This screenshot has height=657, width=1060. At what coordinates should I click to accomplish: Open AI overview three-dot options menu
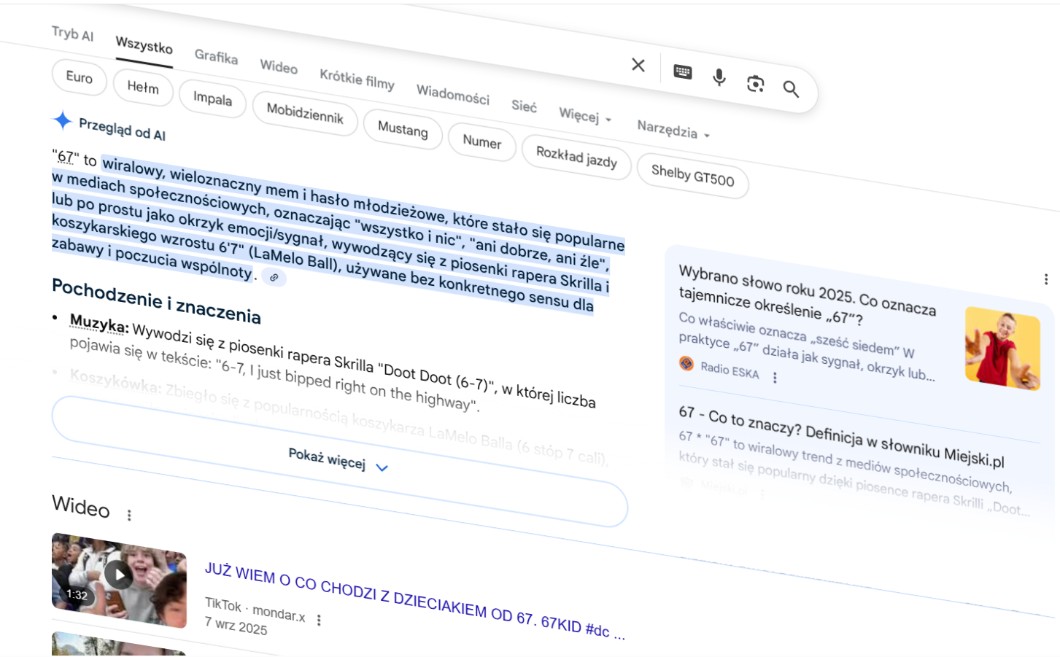click(1046, 279)
